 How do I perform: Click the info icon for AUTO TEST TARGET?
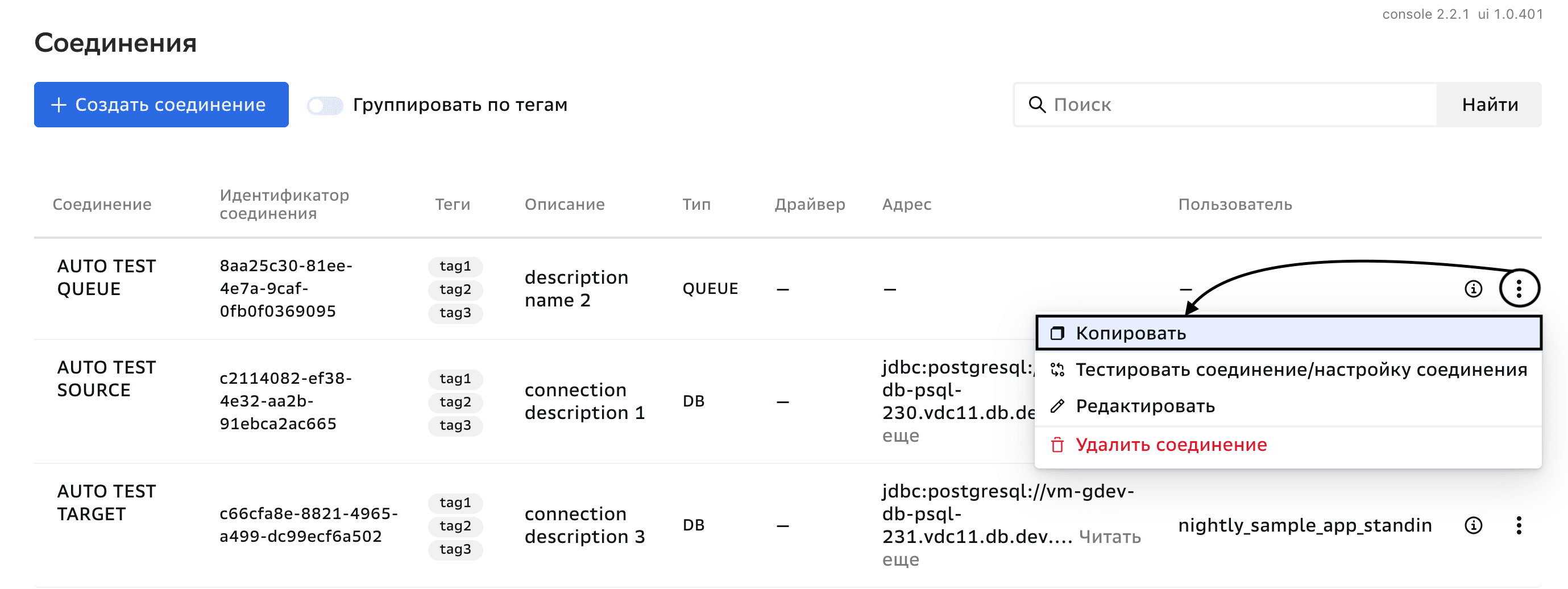point(1473,525)
